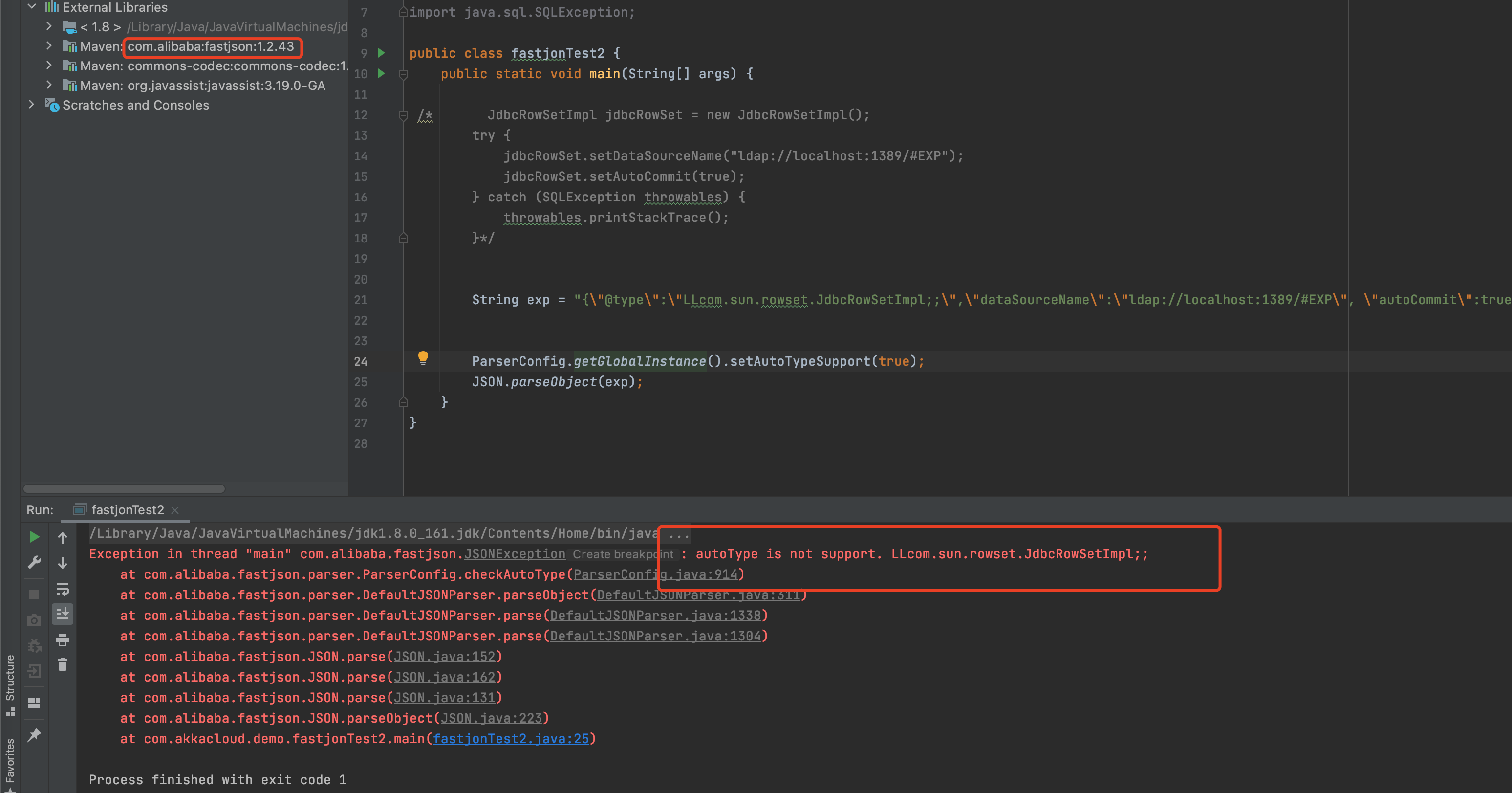Open the Favorites tool window tab
This screenshot has width=1512, height=793.
10,764
